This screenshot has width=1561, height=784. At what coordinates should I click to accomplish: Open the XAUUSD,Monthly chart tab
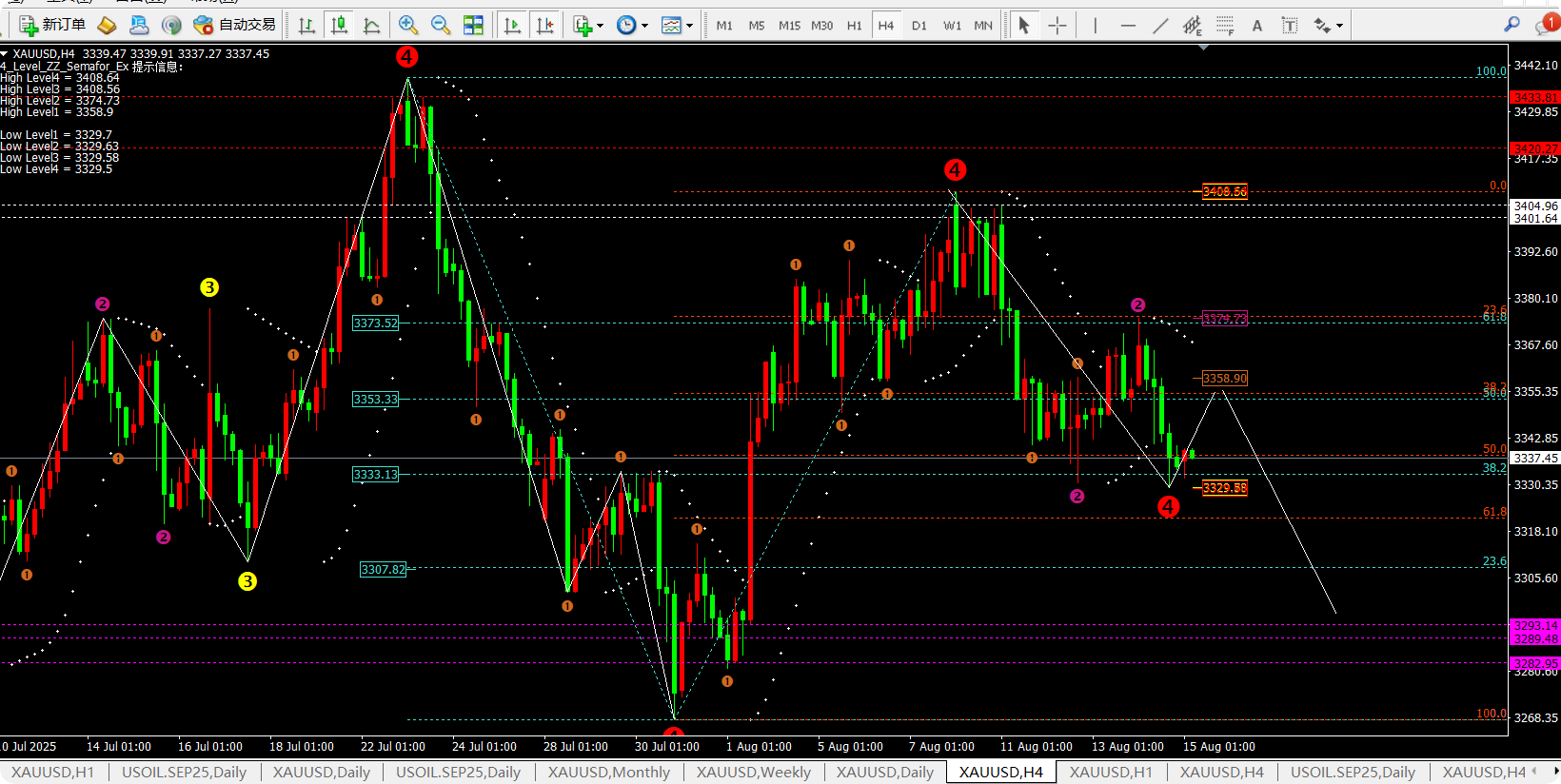pos(608,772)
